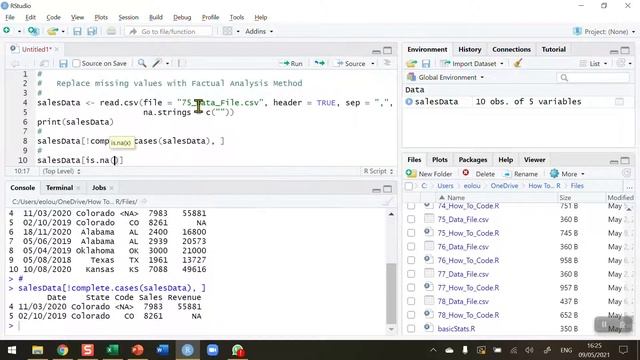Expand the Source button dropdown arrow
This screenshot has width=640, height=360.
coord(373,64)
